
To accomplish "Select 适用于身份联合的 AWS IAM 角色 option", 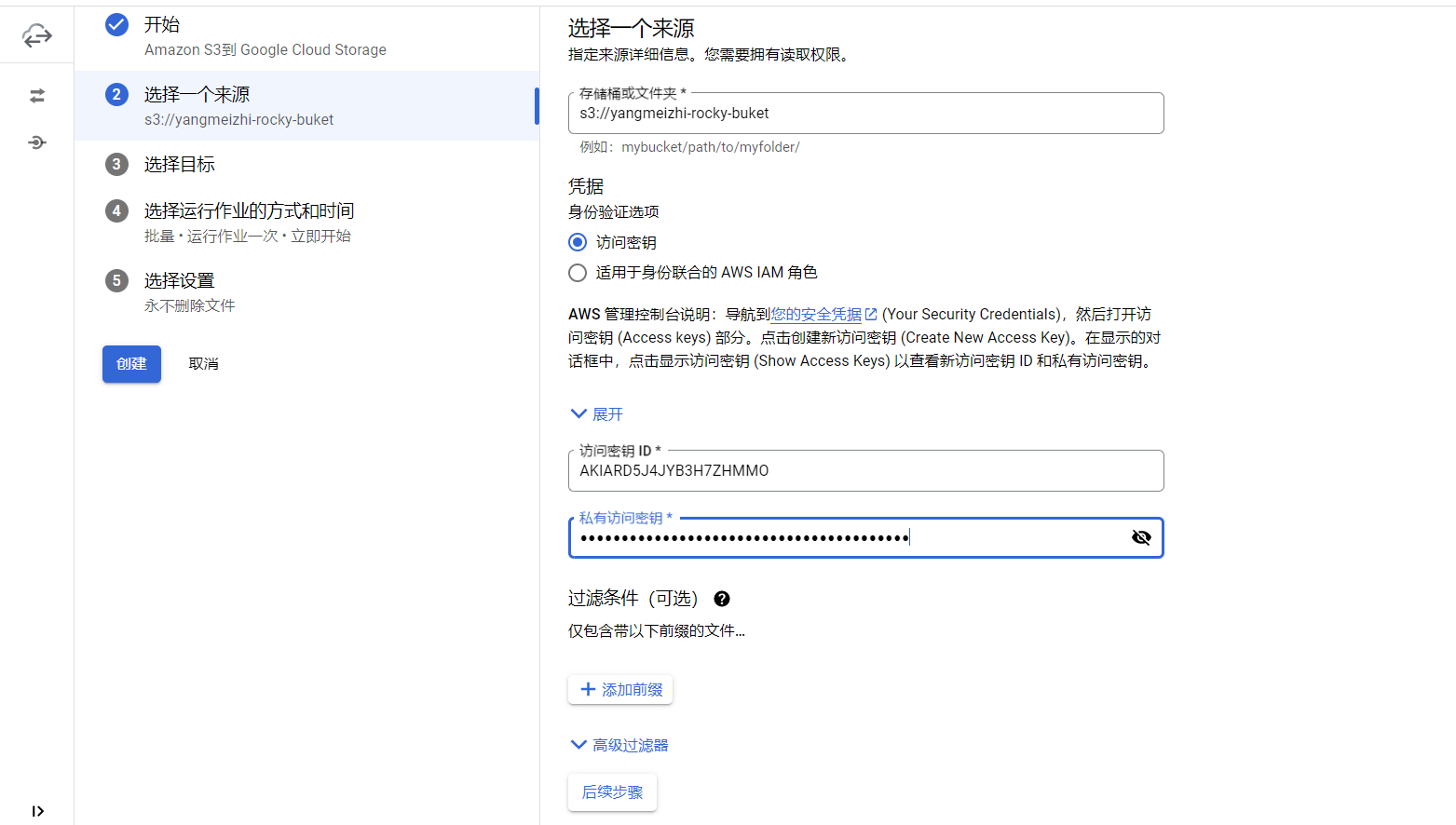I will pyautogui.click(x=578, y=273).
